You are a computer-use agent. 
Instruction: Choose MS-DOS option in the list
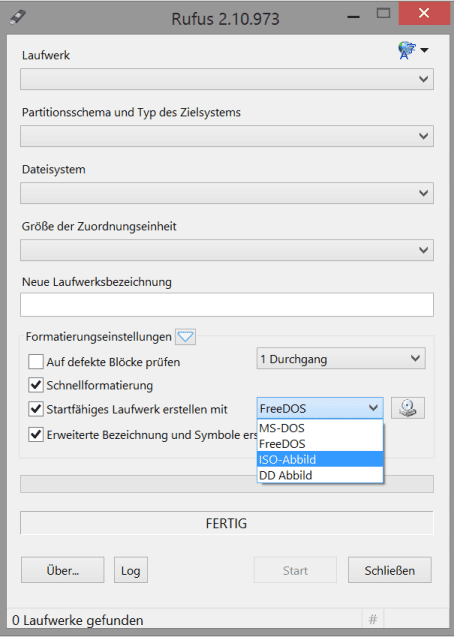pos(320,428)
